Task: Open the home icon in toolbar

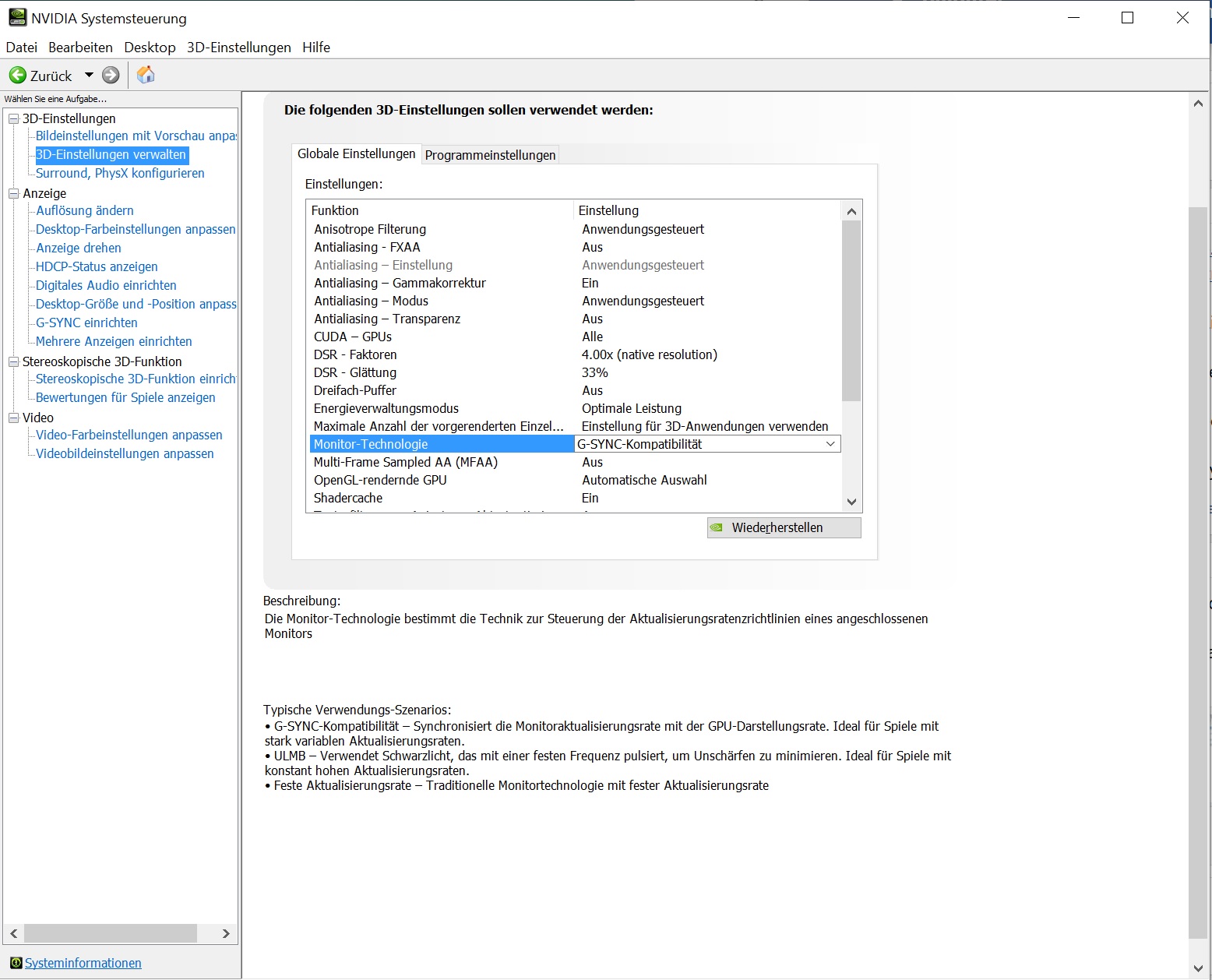Action: (146, 75)
